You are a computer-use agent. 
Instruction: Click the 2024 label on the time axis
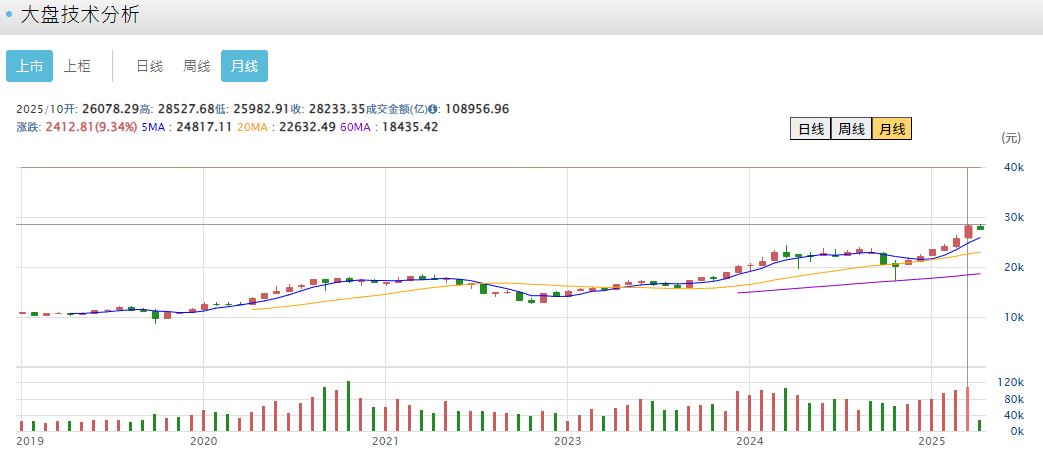[x=749, y=441]
